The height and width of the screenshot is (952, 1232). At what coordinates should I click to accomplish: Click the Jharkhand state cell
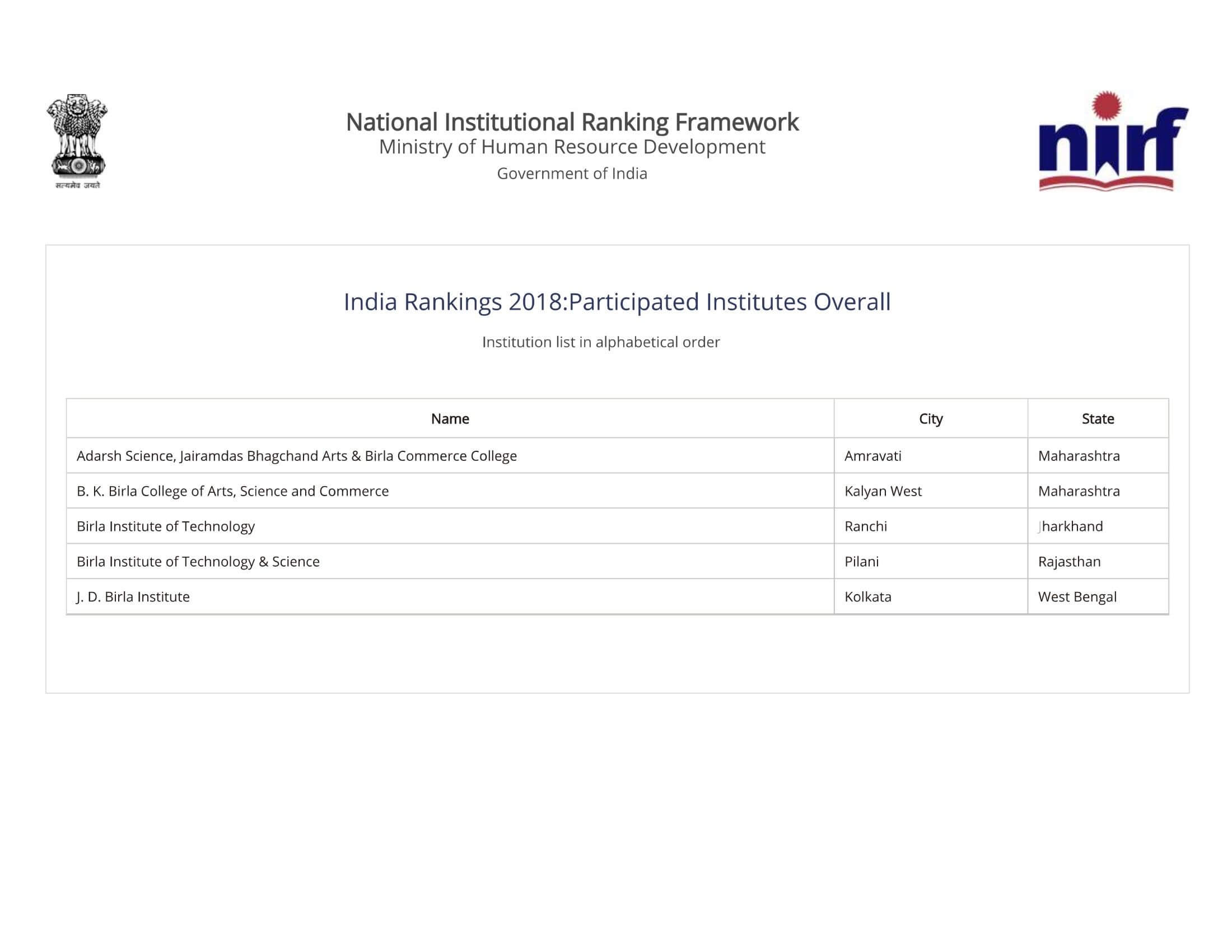click(x=1070, y=526)
